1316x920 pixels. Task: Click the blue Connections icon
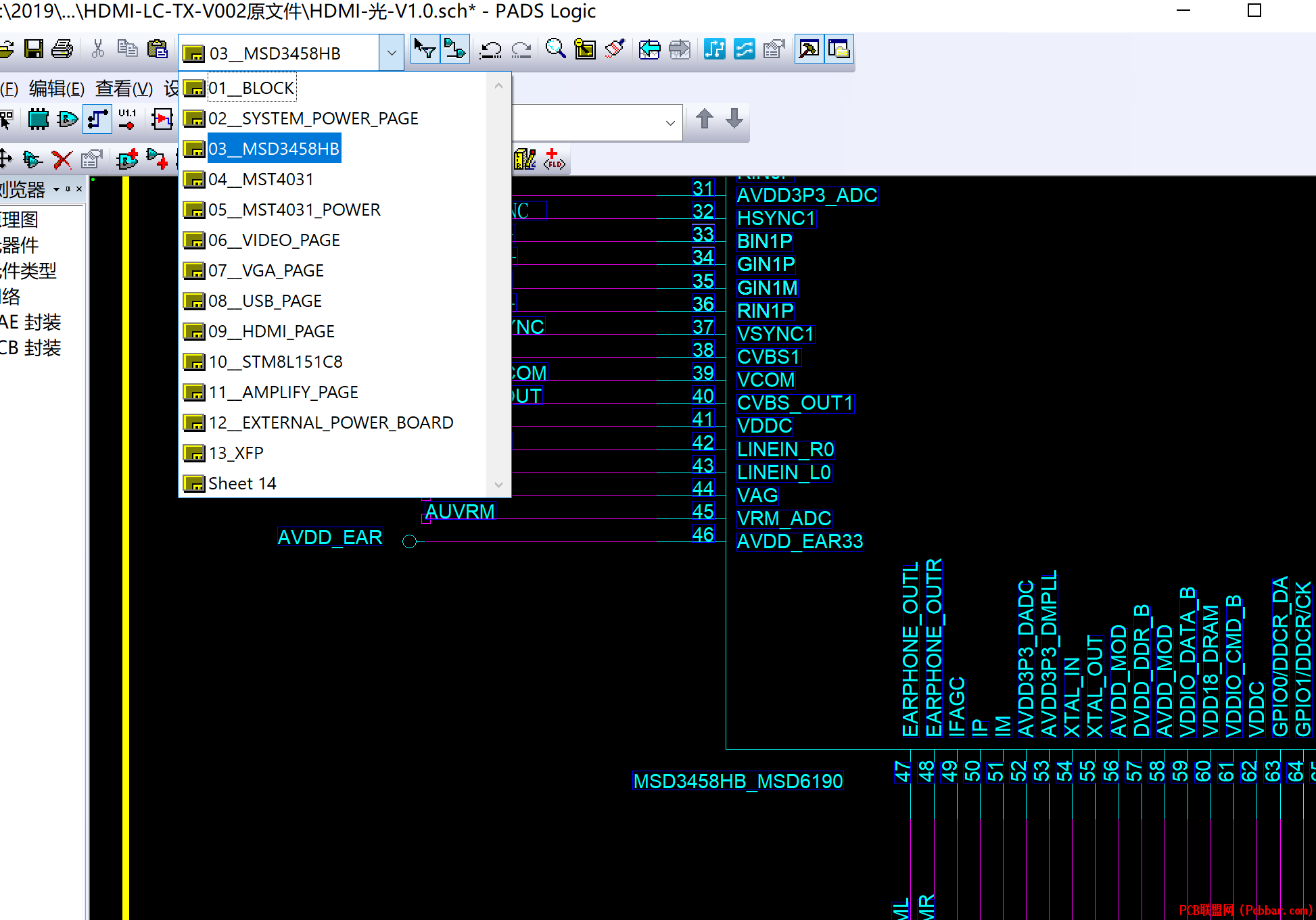pos(744,49)
